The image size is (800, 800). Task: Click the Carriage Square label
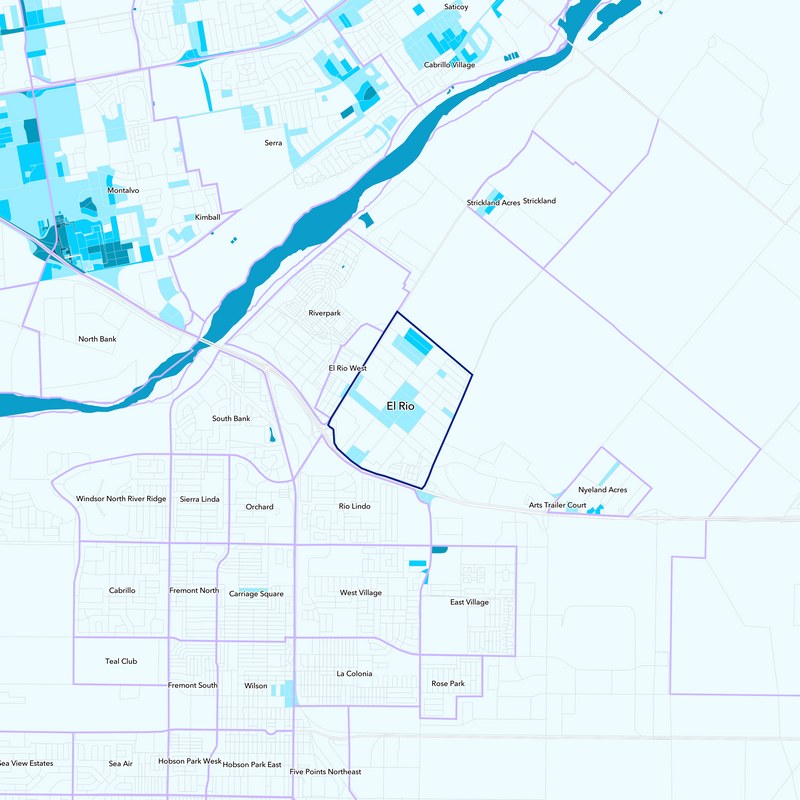256,594
